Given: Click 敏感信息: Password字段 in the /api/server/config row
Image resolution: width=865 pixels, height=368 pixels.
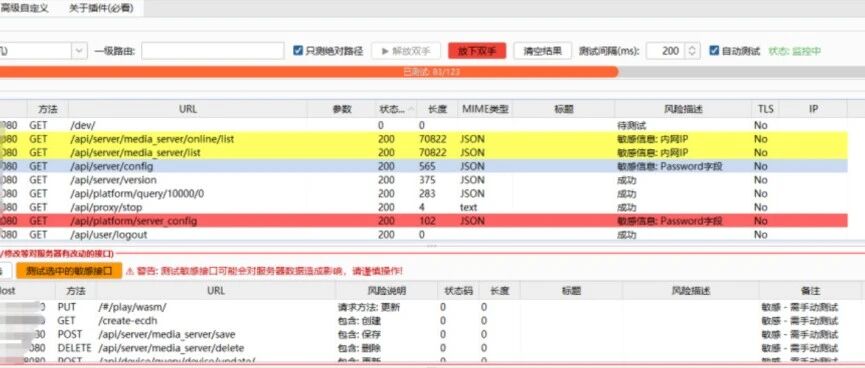Looking at the screenshot, I should 670,166.
